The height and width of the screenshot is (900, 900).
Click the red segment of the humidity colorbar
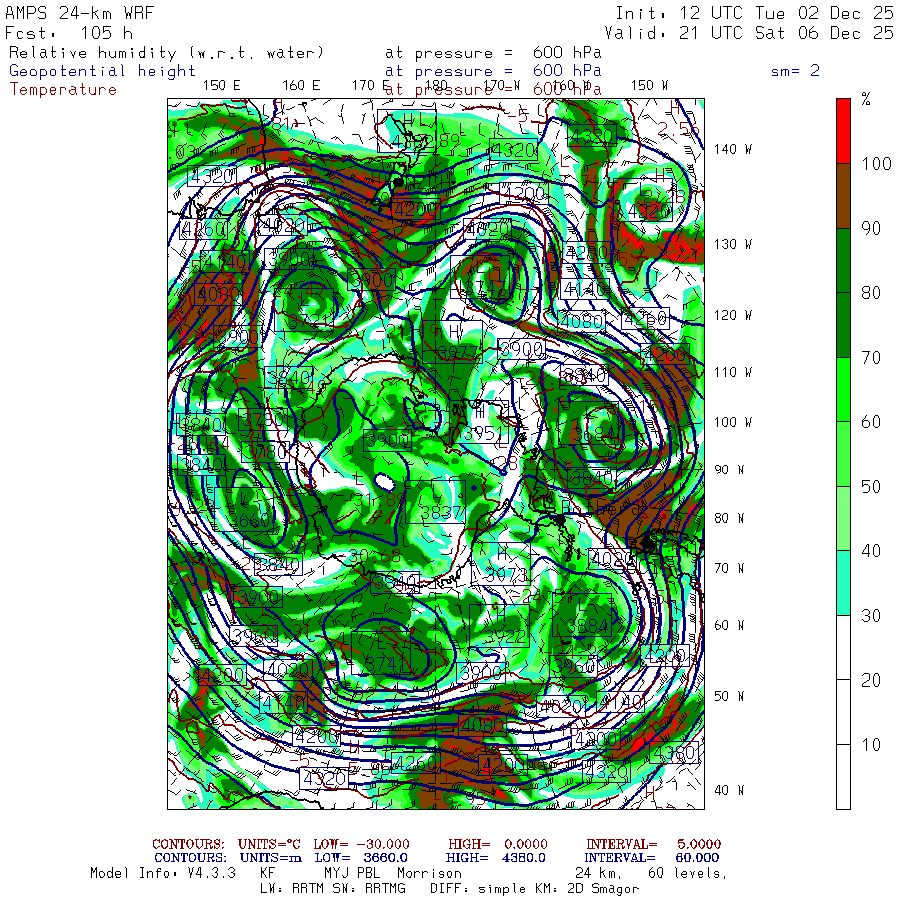pos(843,131)
